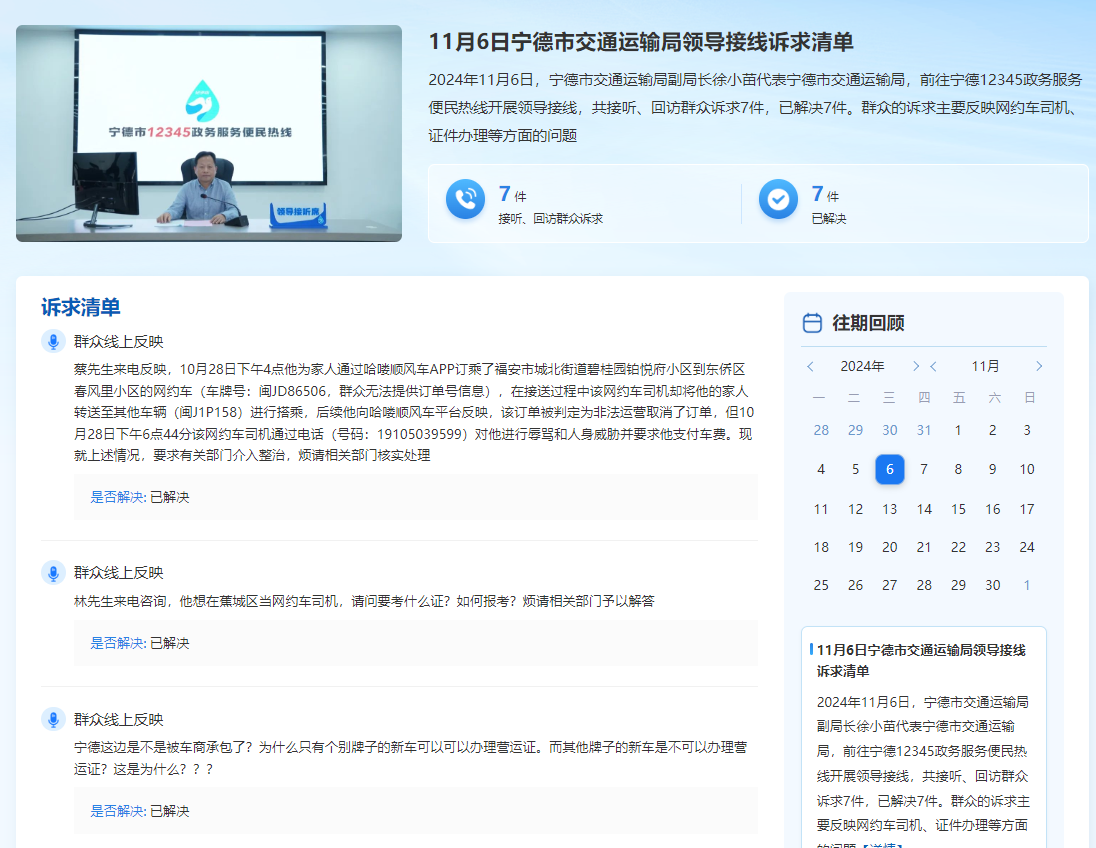Viewport: 1096px width, 848px height.
Task: Click the 群众线上反映 label above 林先生's inquiry
Action: click(x=119, y=573)
